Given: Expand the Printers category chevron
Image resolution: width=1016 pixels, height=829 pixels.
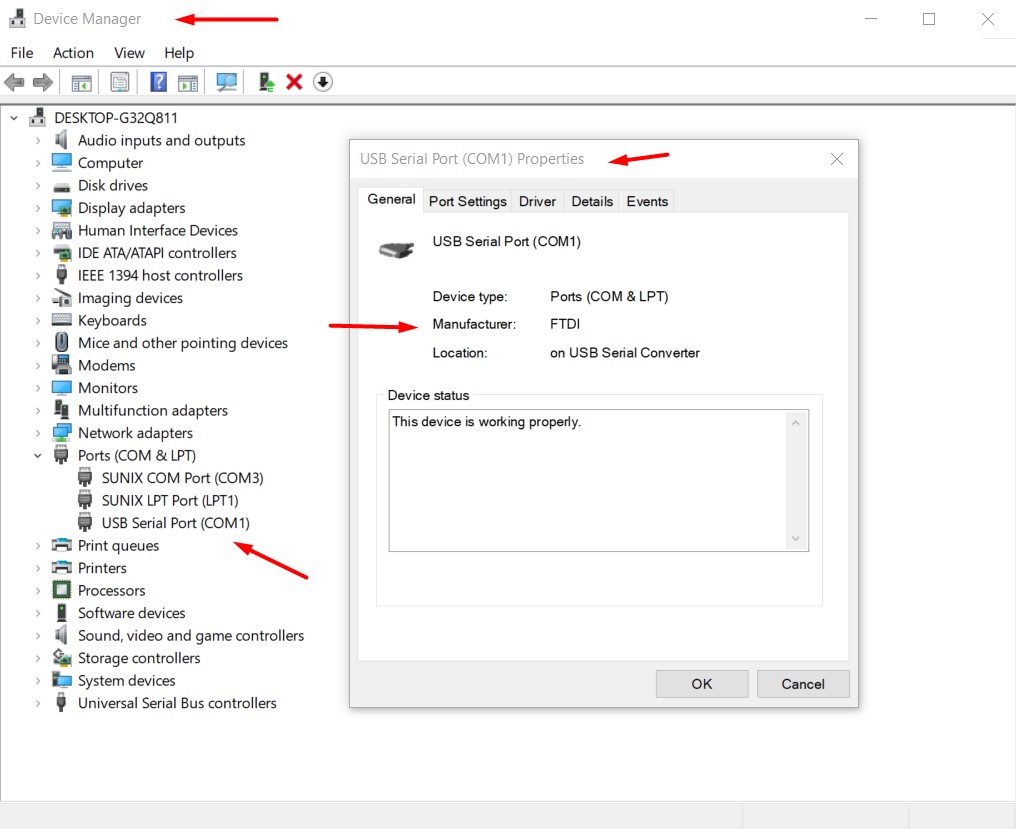Looking at the screenshot, I should pos(38,568).
